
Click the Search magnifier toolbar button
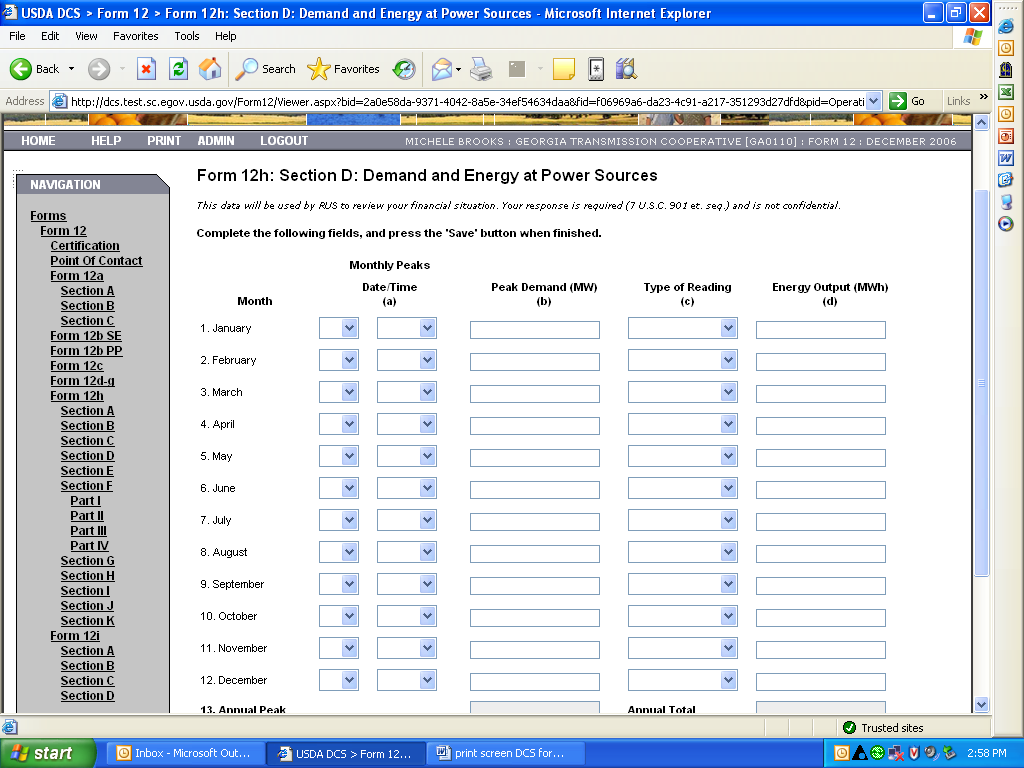click(x=266, y=69)
